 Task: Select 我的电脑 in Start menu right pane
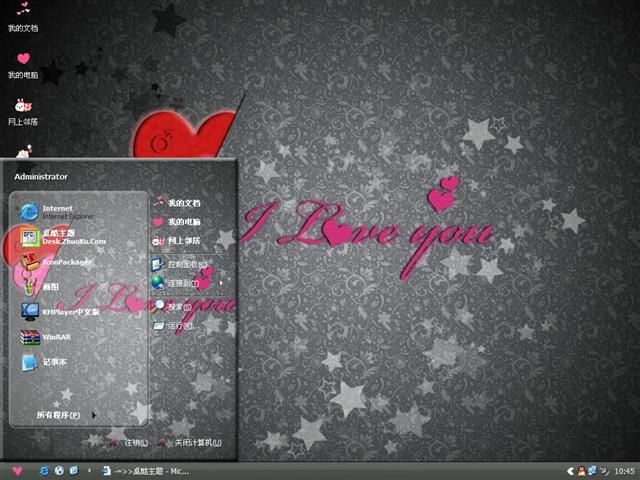pyautogui.click(x=177, y=222)
